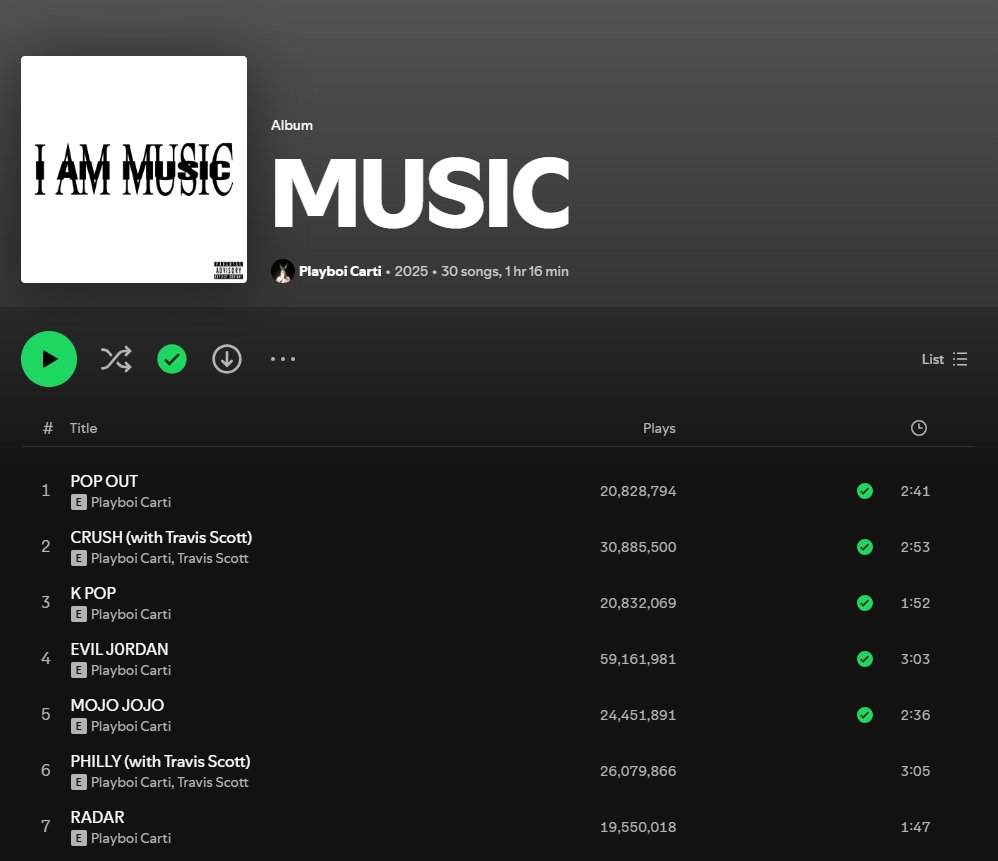
Task: Open the List view options dropdown
Action: (945, 359)
